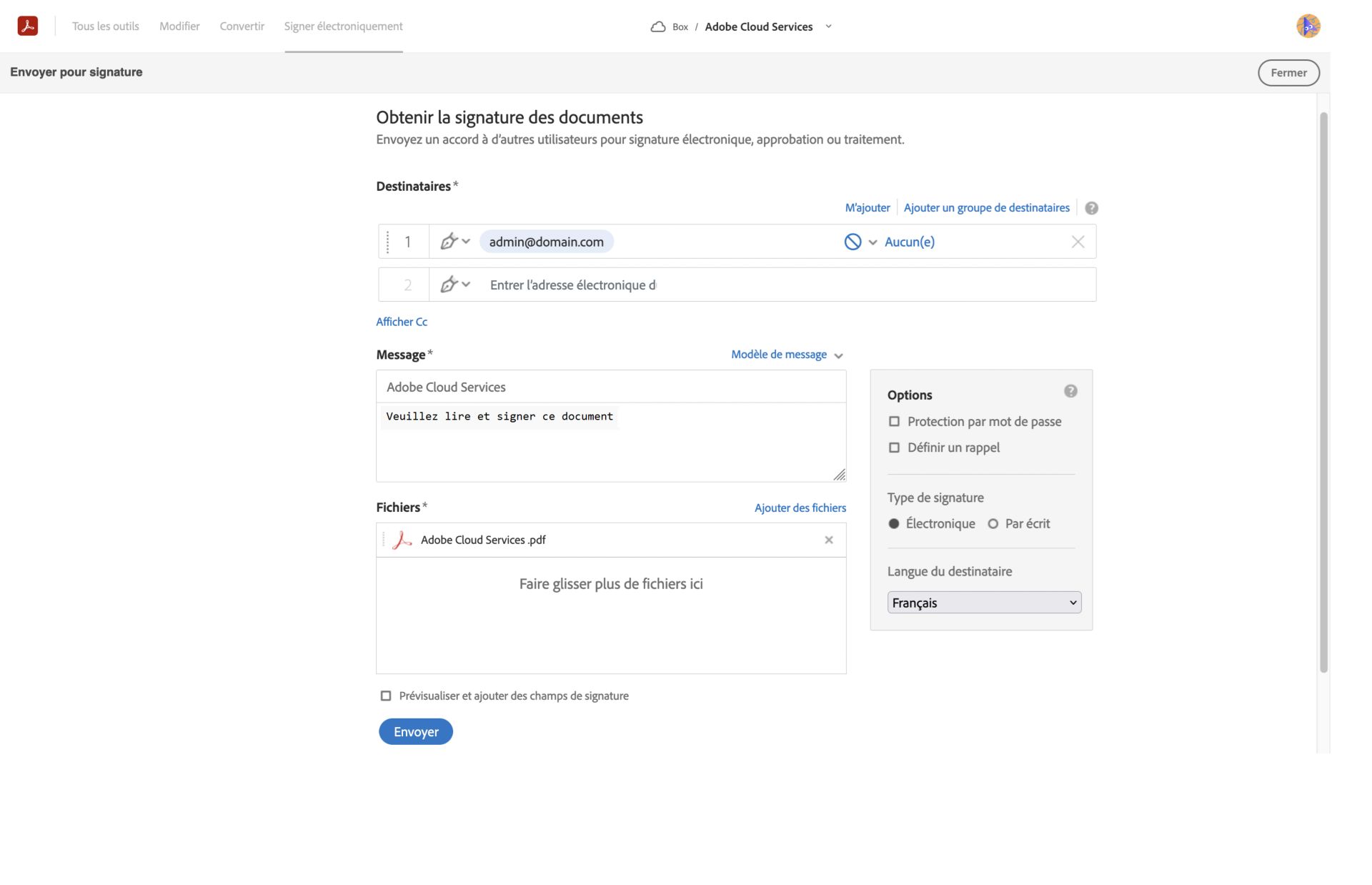Screen dimensions: 1372x885
Task: Check Définir un rappel option
Action: [x=894, y=448]
